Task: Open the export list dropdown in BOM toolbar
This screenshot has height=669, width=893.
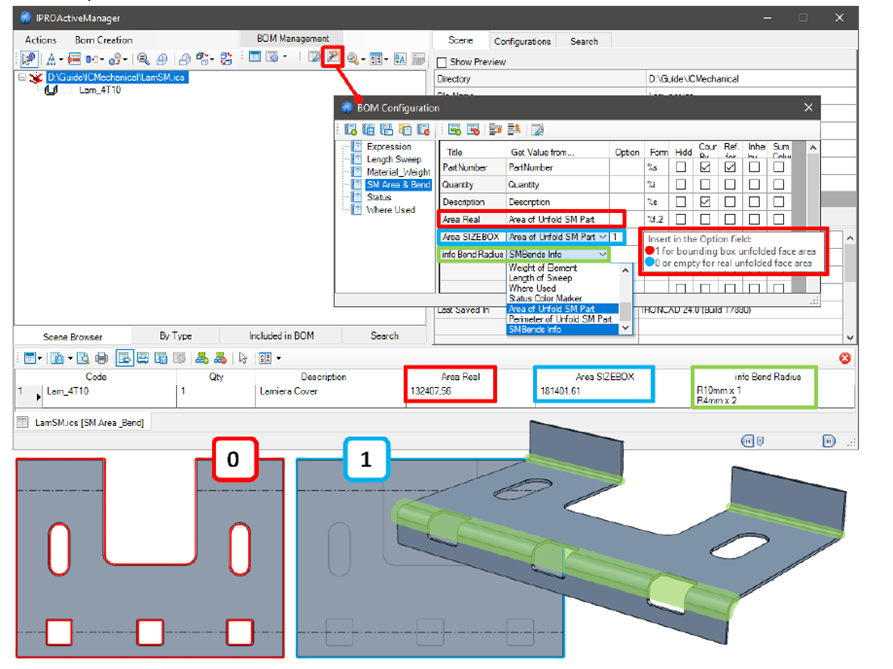Action: pyautogui.click(x=70, y=358)
